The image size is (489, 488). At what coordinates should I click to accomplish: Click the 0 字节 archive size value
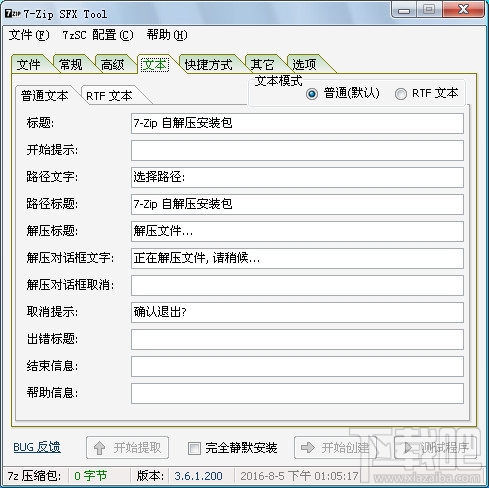click(x=91, y=476)
